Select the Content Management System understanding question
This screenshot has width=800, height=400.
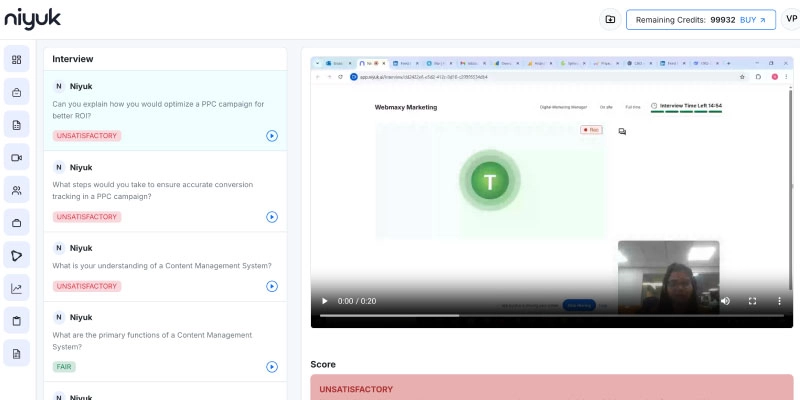[162, 265]
